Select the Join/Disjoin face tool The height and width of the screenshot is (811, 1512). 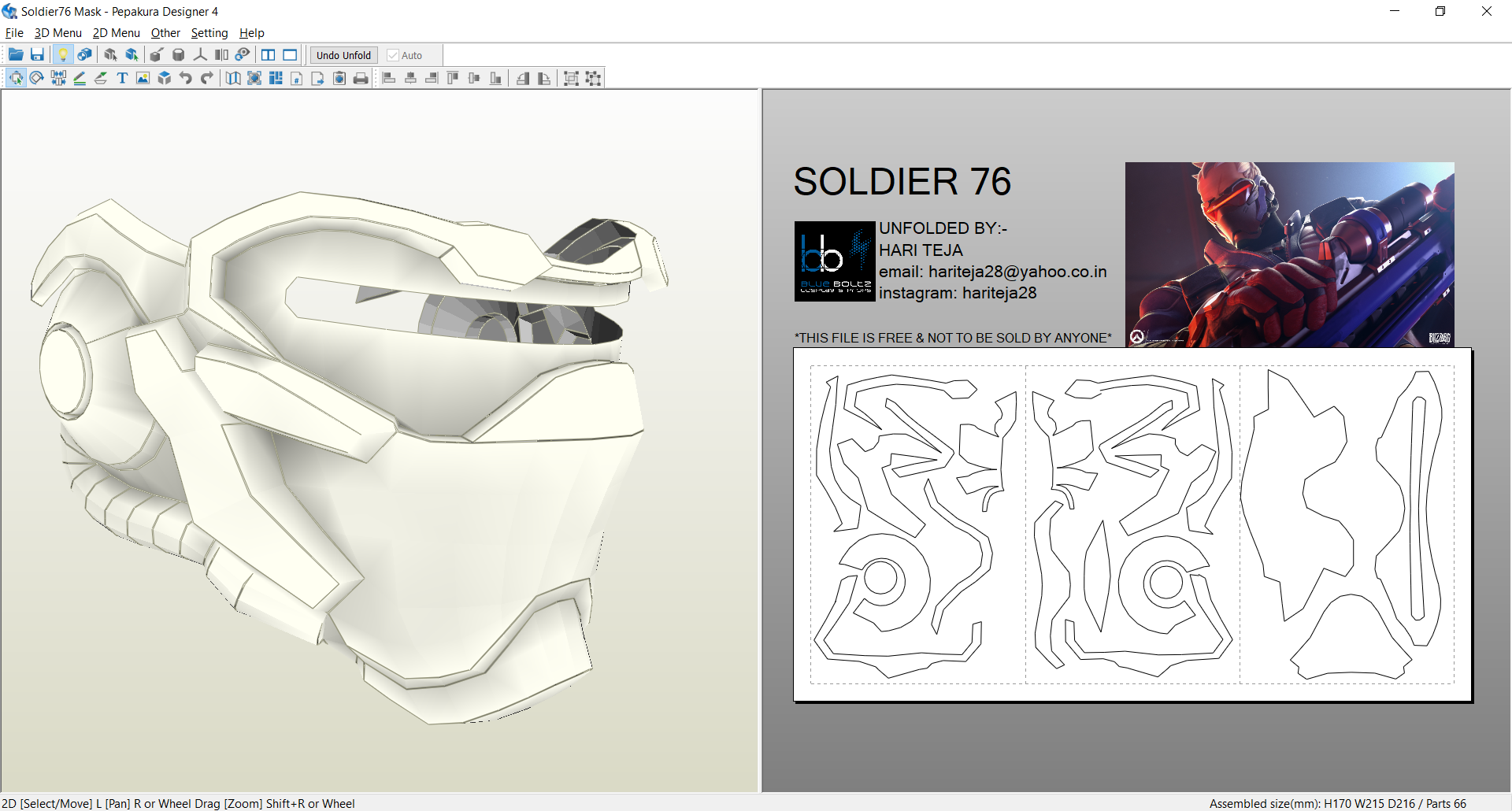click(x=58, y=78)
